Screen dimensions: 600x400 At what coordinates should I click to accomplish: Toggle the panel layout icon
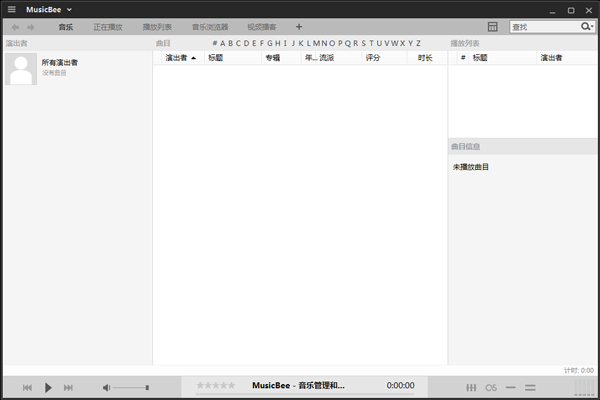[x=493, y=27]
